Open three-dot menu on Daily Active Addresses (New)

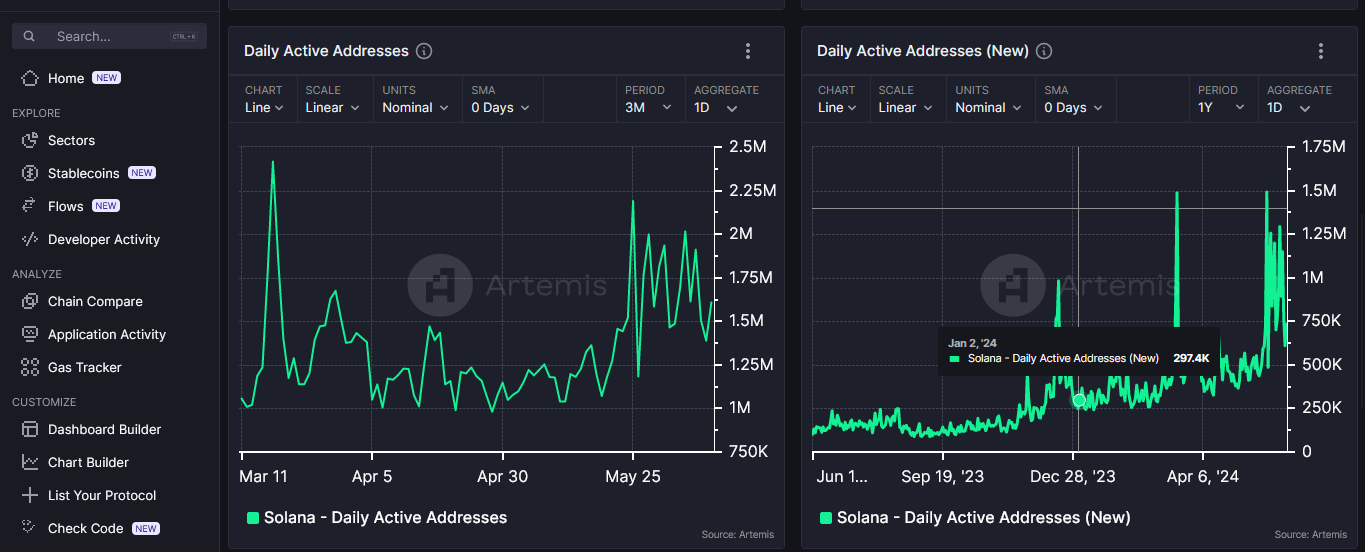click(1321, 51)
